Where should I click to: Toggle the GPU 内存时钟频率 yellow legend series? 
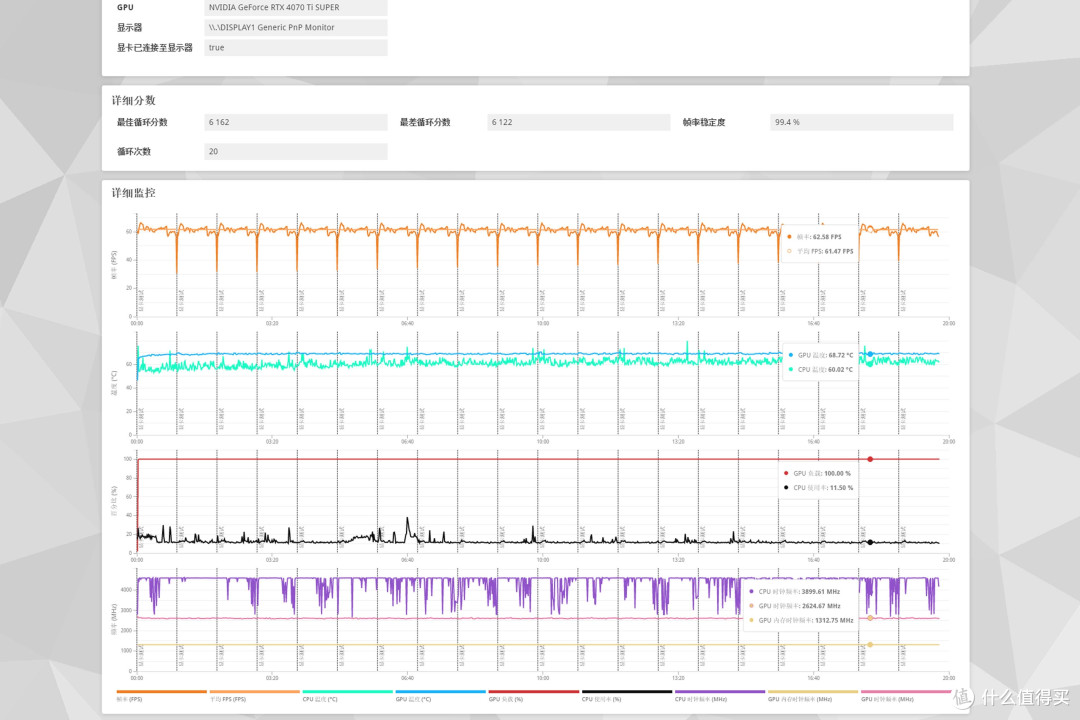coord(812,695)
